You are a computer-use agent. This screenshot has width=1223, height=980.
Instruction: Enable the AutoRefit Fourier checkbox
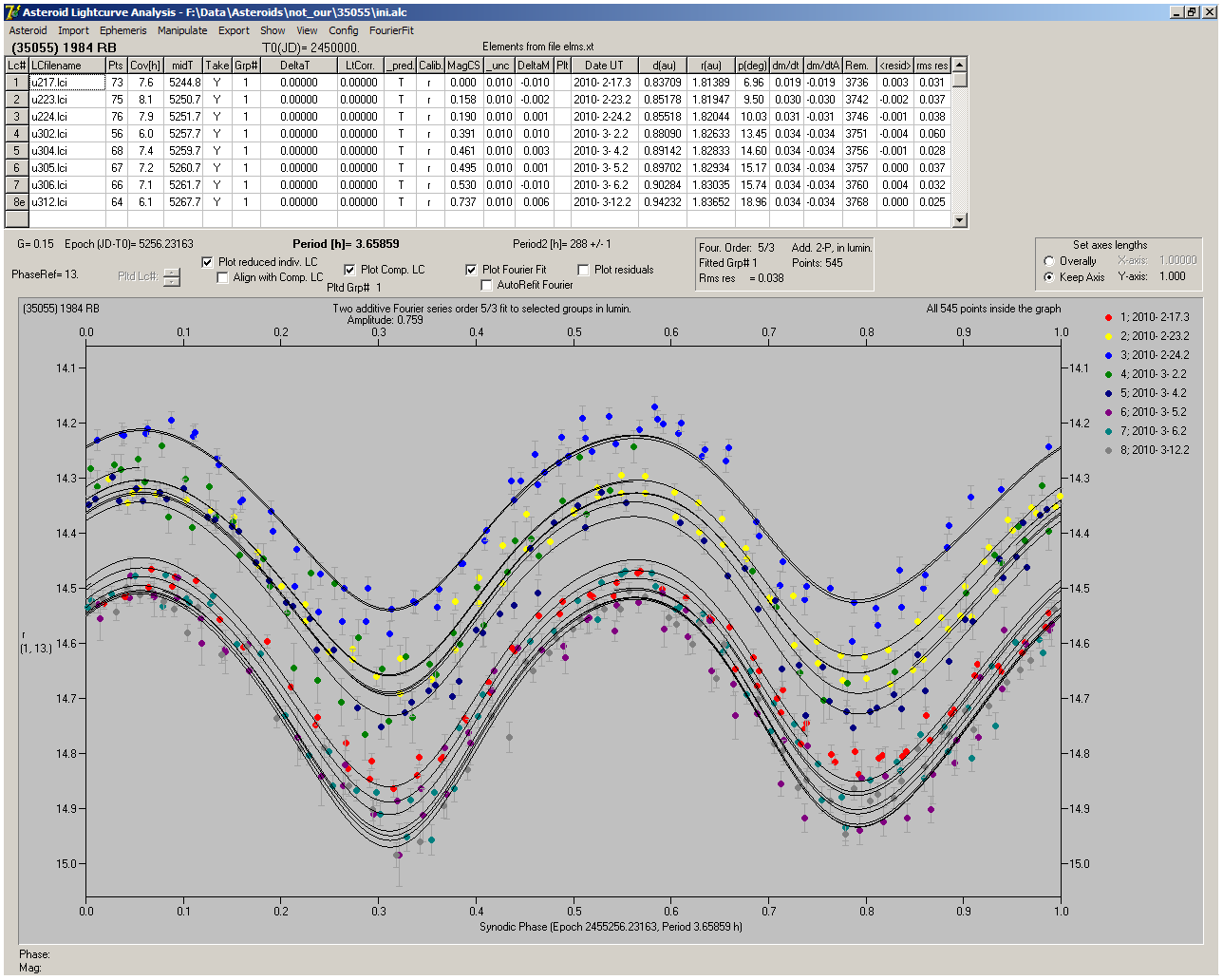(x=487, y=285)
